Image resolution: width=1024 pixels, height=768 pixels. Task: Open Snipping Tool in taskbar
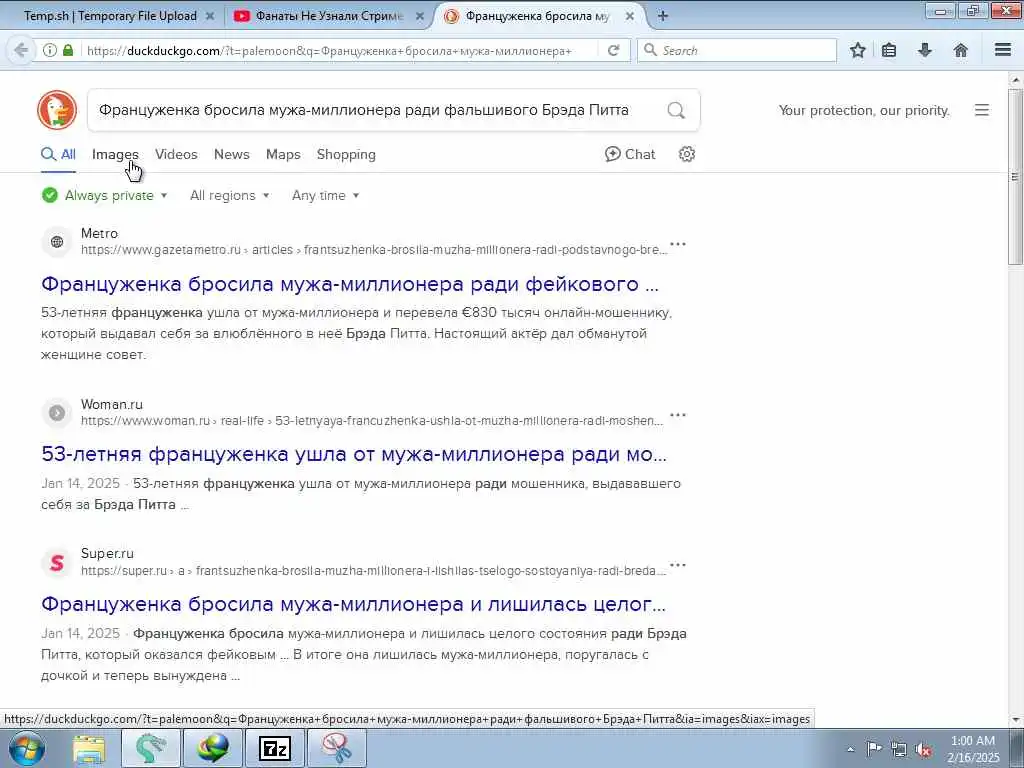pyautogui.click(x=336, y=748)
